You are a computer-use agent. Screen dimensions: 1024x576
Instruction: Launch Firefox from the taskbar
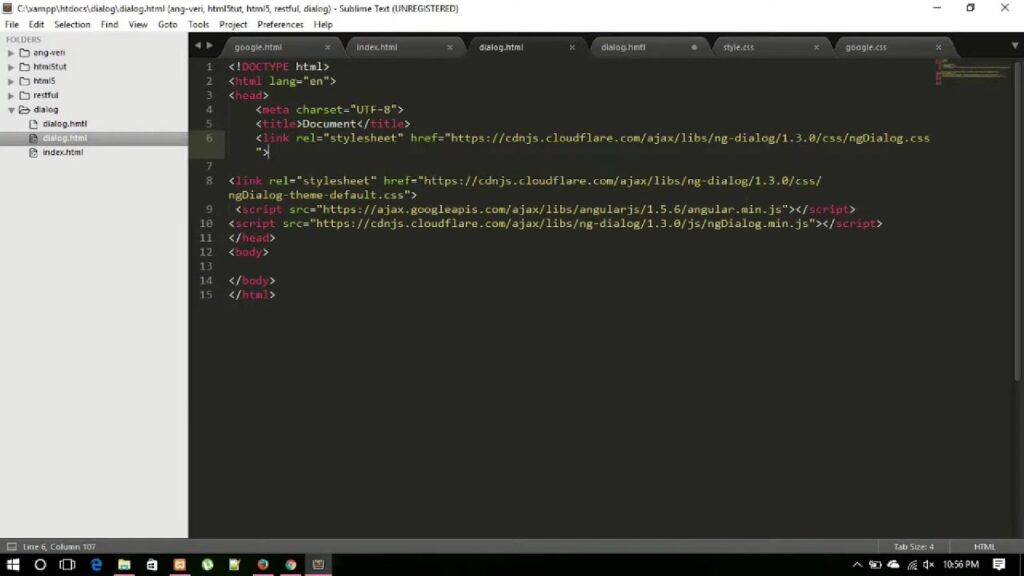(x=263, y=565)
